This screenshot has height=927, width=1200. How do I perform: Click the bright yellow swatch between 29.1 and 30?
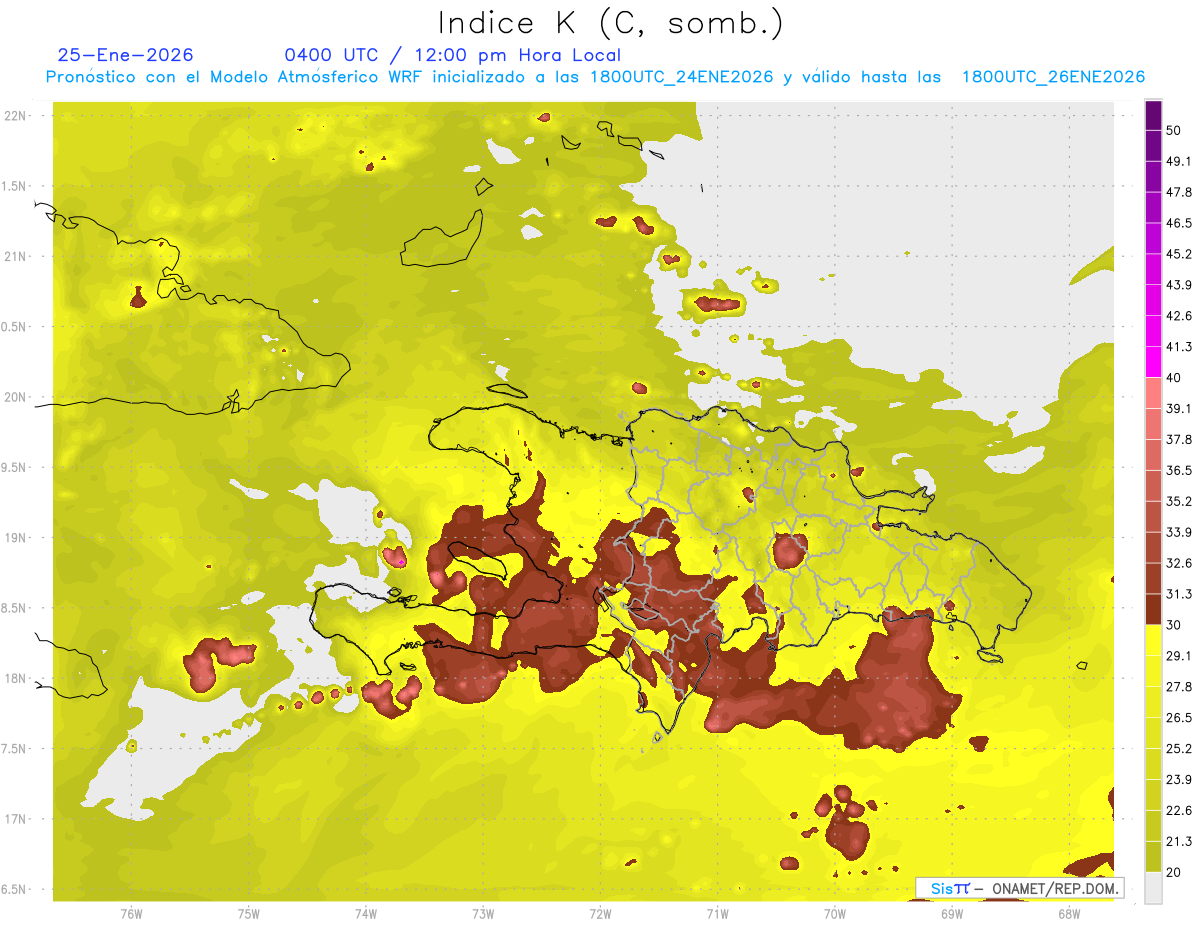[x=1153, y=640]
